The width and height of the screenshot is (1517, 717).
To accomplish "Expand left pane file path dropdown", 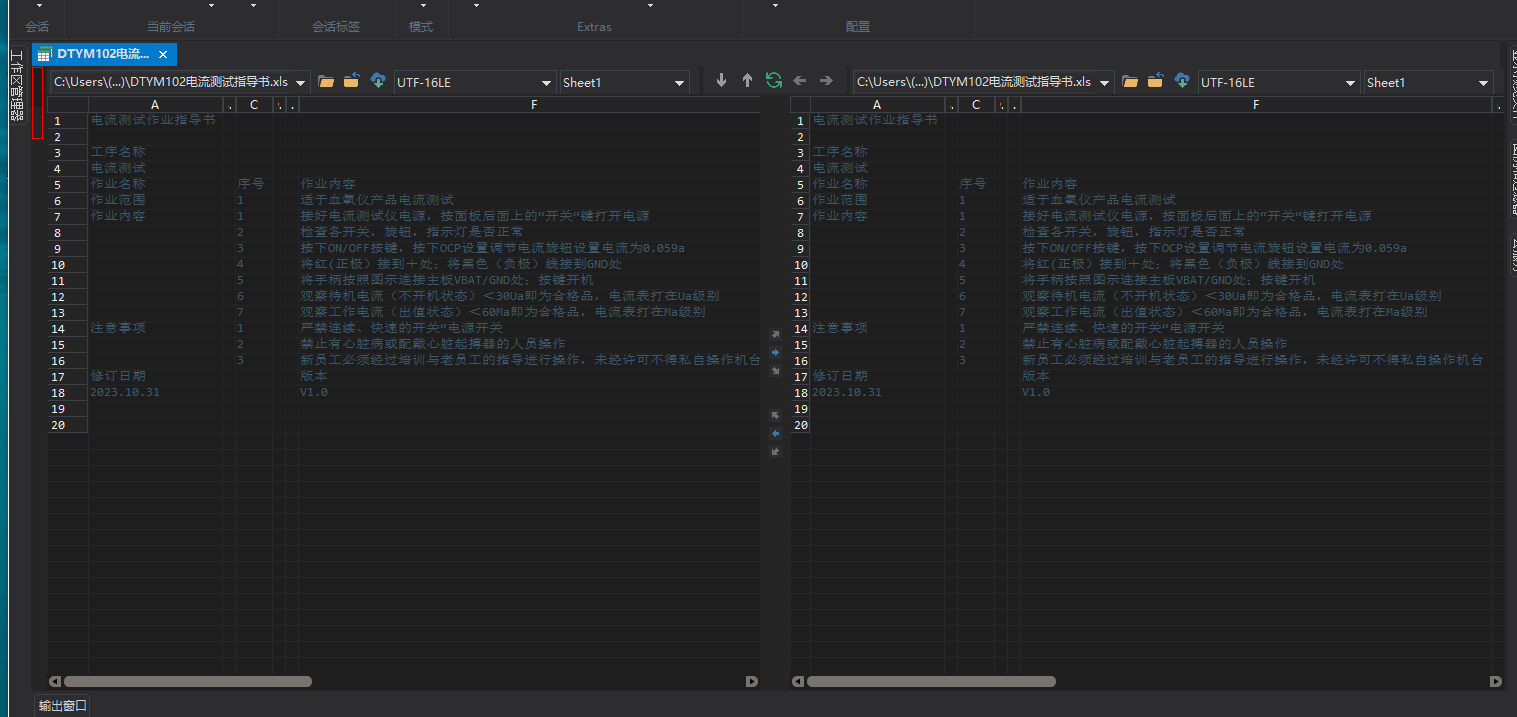I will click(301, 83).
